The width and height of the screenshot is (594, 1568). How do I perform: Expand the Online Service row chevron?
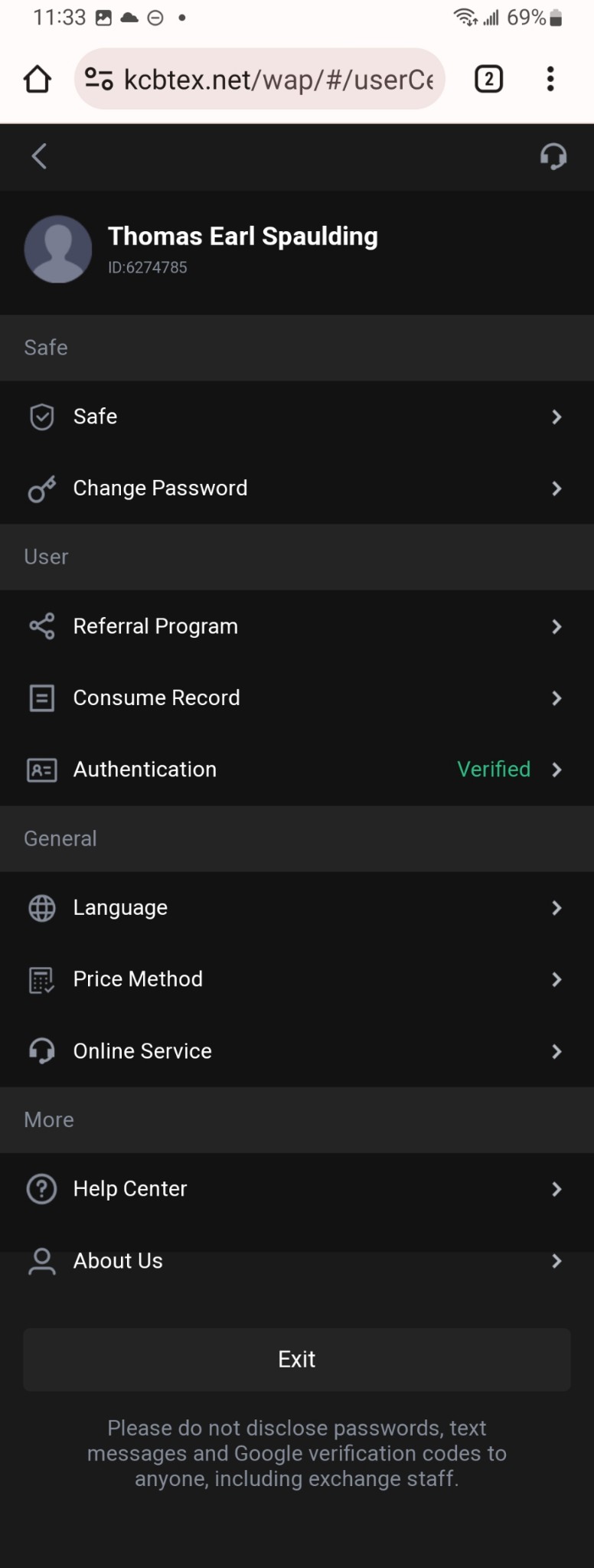tap(556, 1051)
